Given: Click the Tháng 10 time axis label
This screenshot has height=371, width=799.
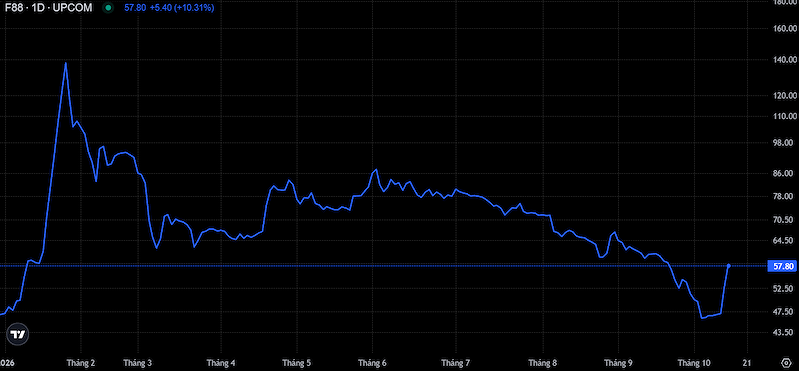Looking at the screenshot, I should (x=694, y=363).
